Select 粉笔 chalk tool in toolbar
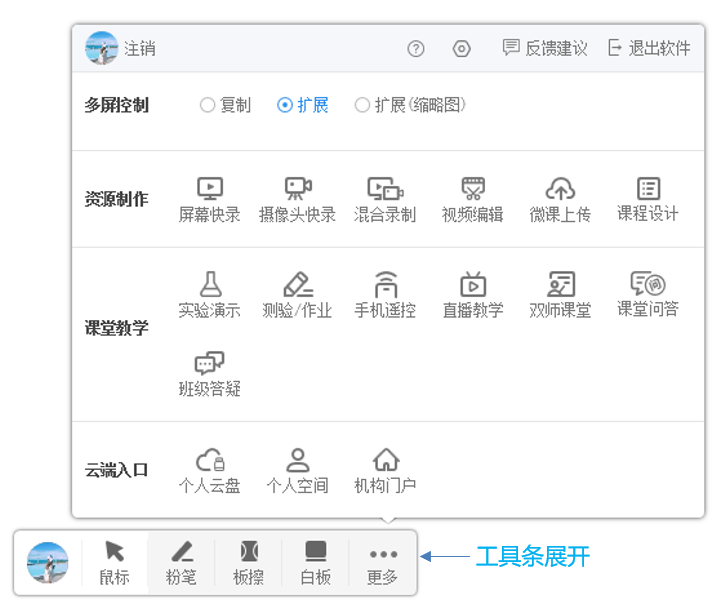This screenshot has height=607, width=719. click(x=181, y=563)
